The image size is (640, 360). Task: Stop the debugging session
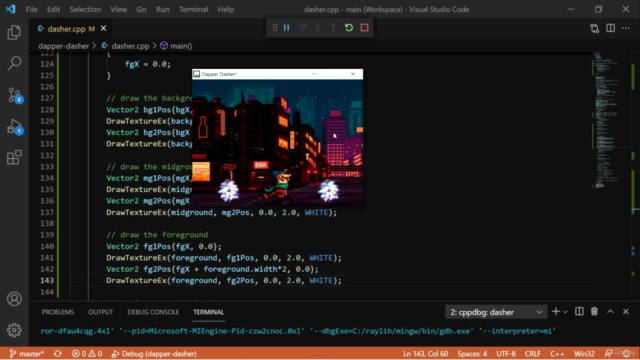(364, 28)
